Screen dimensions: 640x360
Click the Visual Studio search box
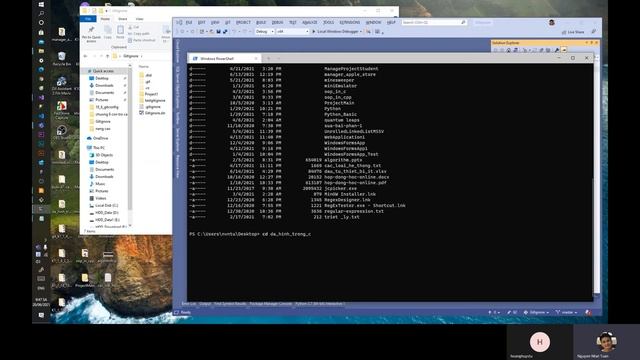pyautogui.click(x=434, y=22)
